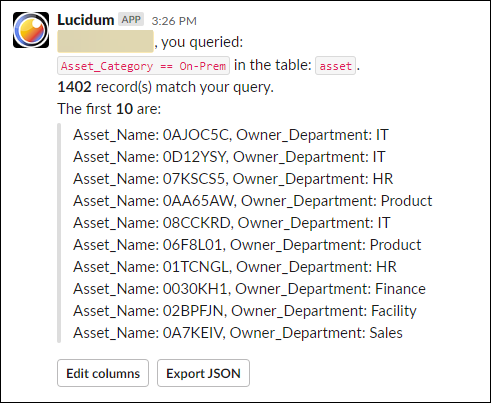Select the 06F8L01 Product asset row
Screen dimensions: 491x403
click(247, 245)
